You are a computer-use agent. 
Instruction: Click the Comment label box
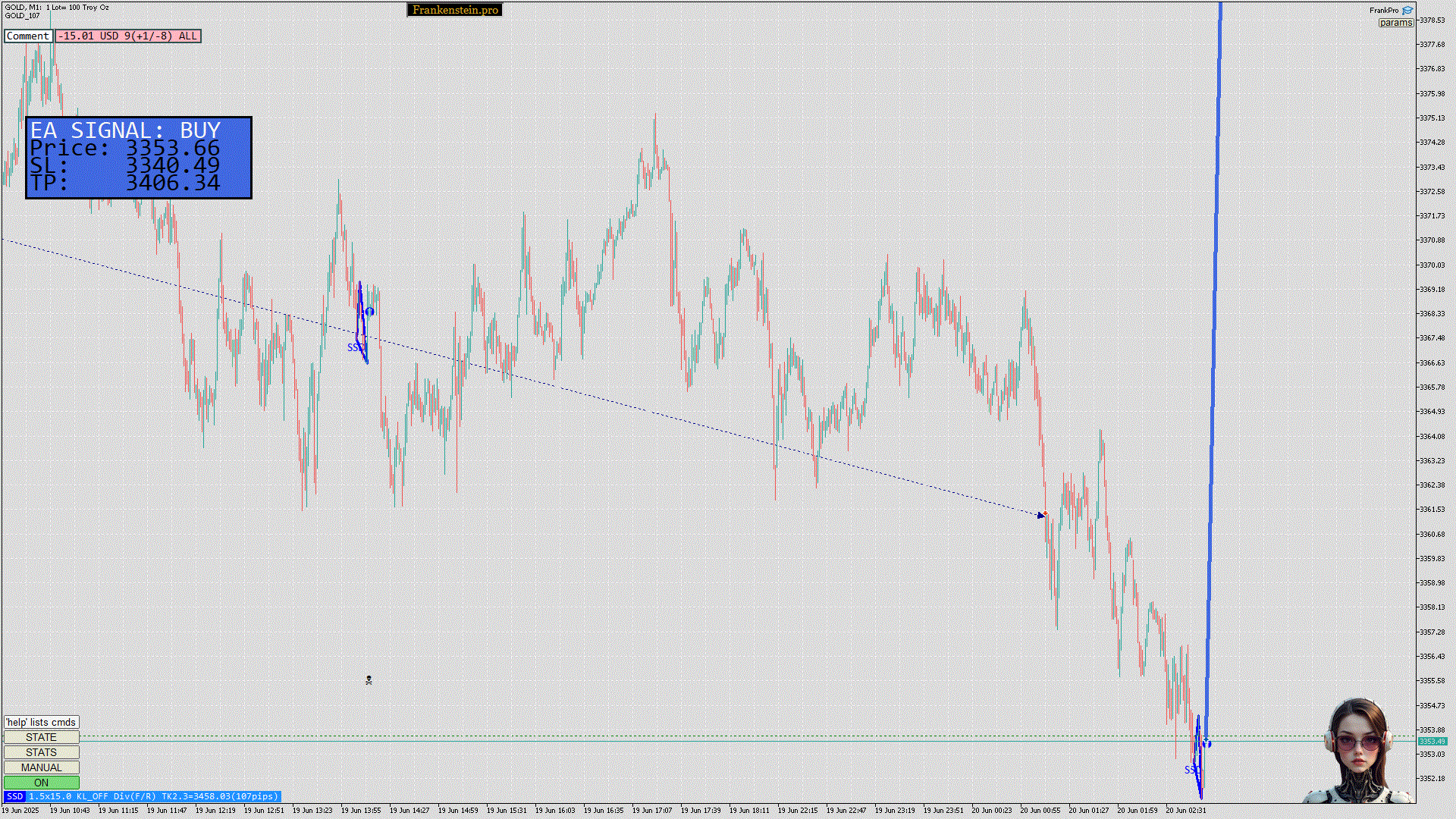pyautogui.click(x=28, y=36)
